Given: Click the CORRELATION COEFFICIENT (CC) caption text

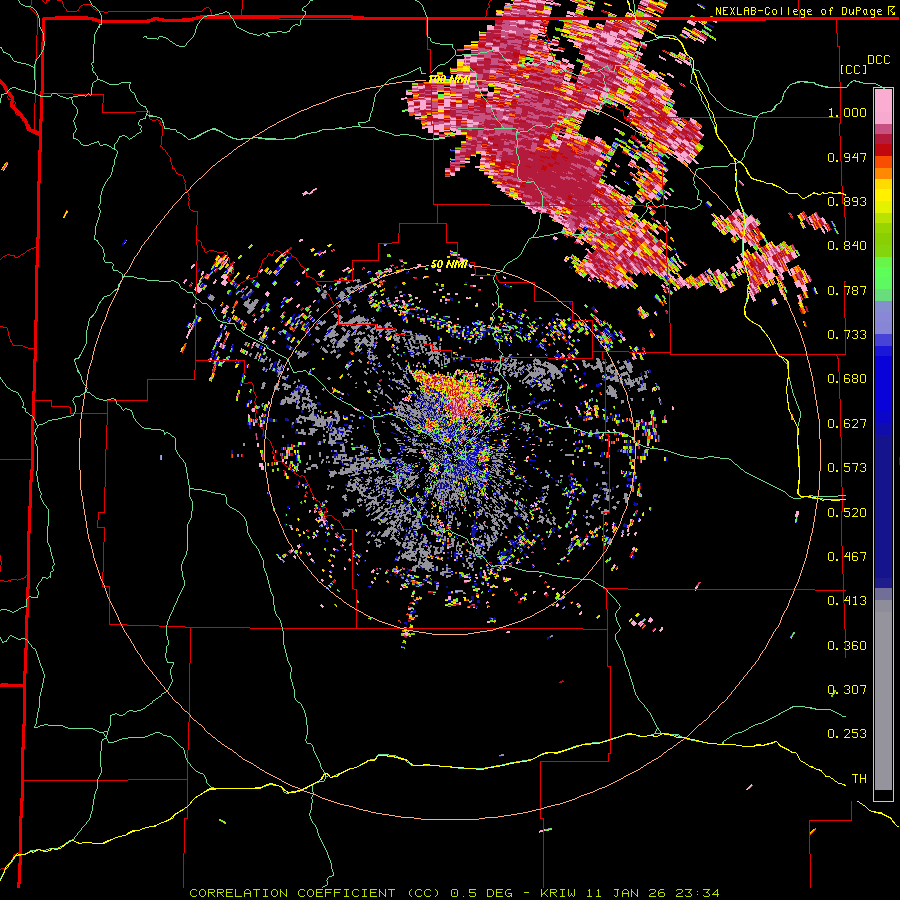Looking at the screenshot, I should (x=315, y=893).
